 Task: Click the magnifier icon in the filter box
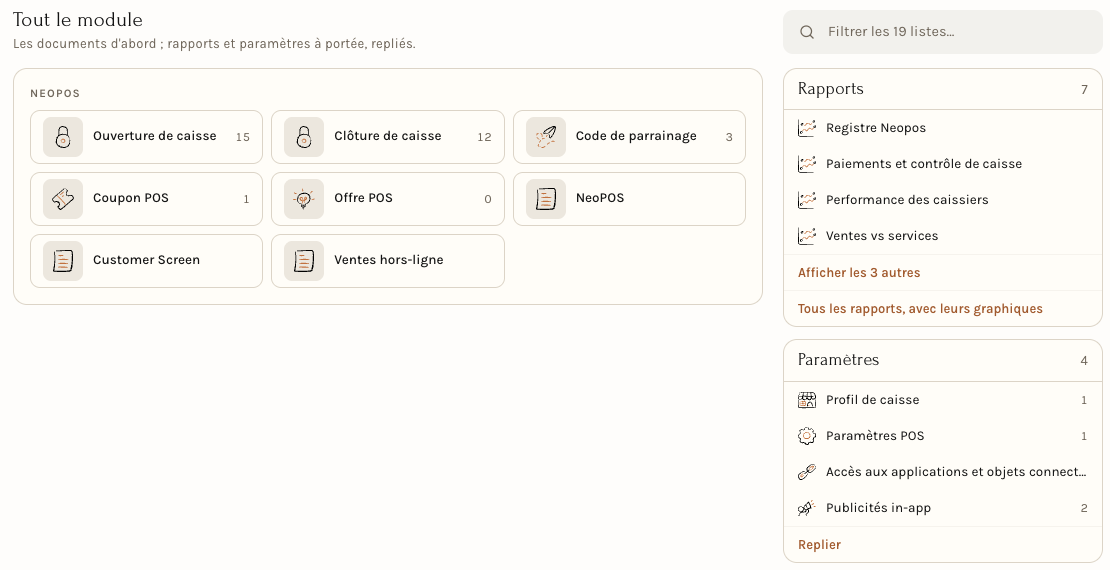[x=807, y=32]
